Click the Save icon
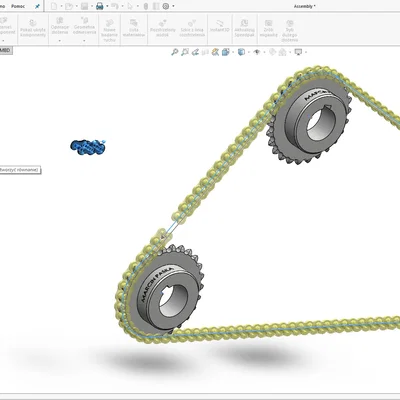This screenshot has height=400, width=400. [84, 6]
